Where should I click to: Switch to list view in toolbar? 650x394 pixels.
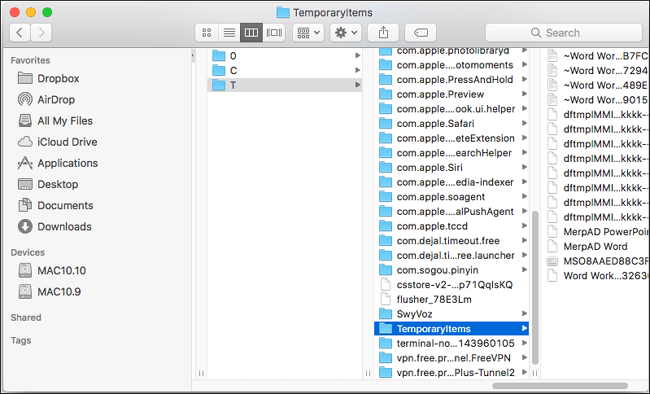(229, 33)
